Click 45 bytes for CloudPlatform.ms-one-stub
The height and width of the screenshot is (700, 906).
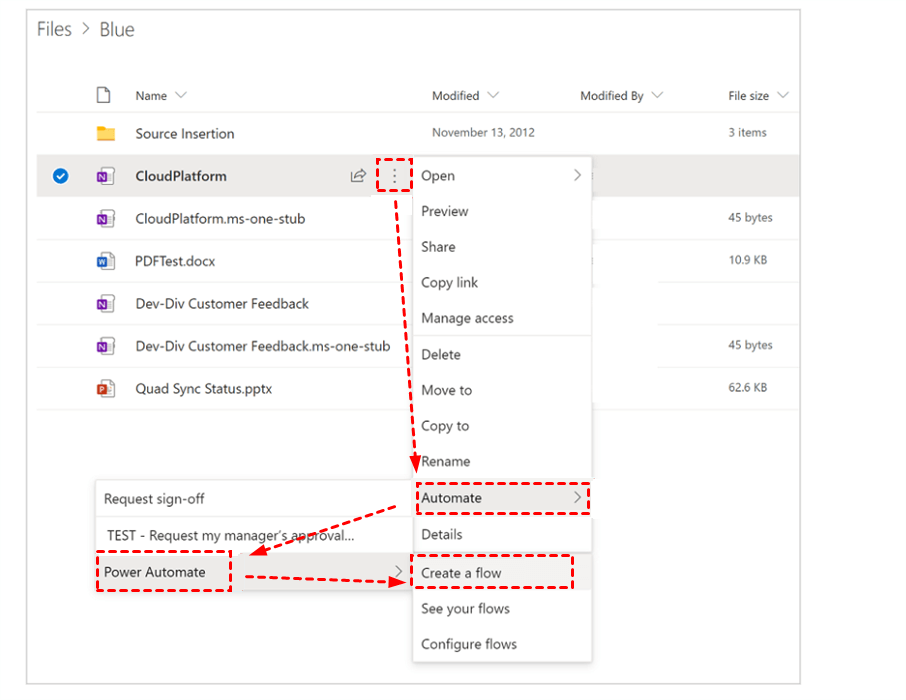(750, 217)
